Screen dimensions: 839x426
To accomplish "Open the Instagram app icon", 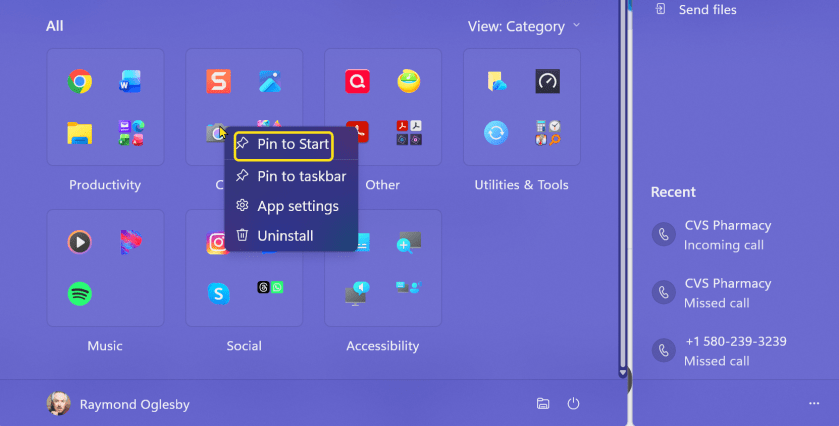I will coord(217,242).
